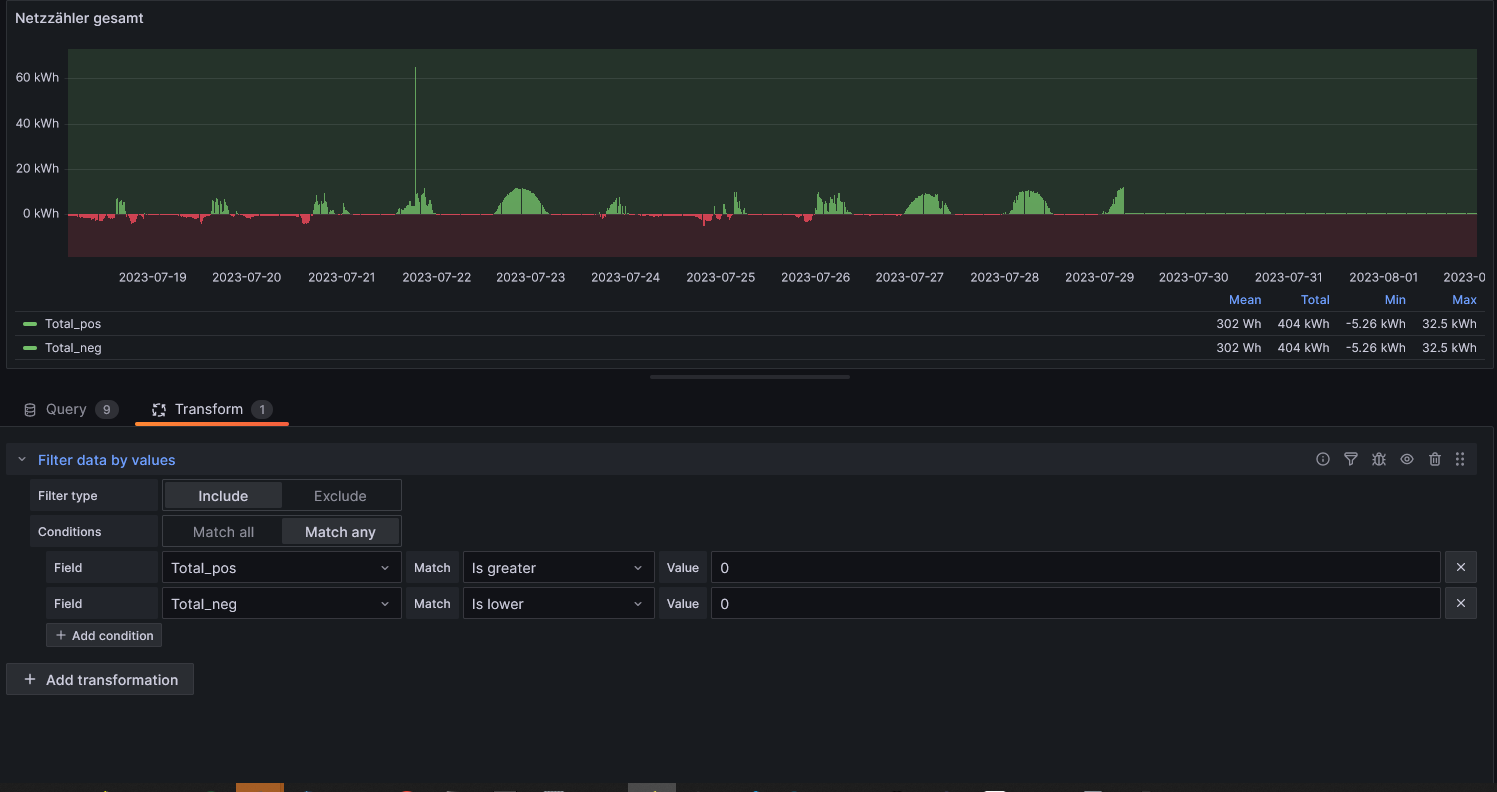
Task: Delete the Filter data by values transformation
Action: (1435, 460)
